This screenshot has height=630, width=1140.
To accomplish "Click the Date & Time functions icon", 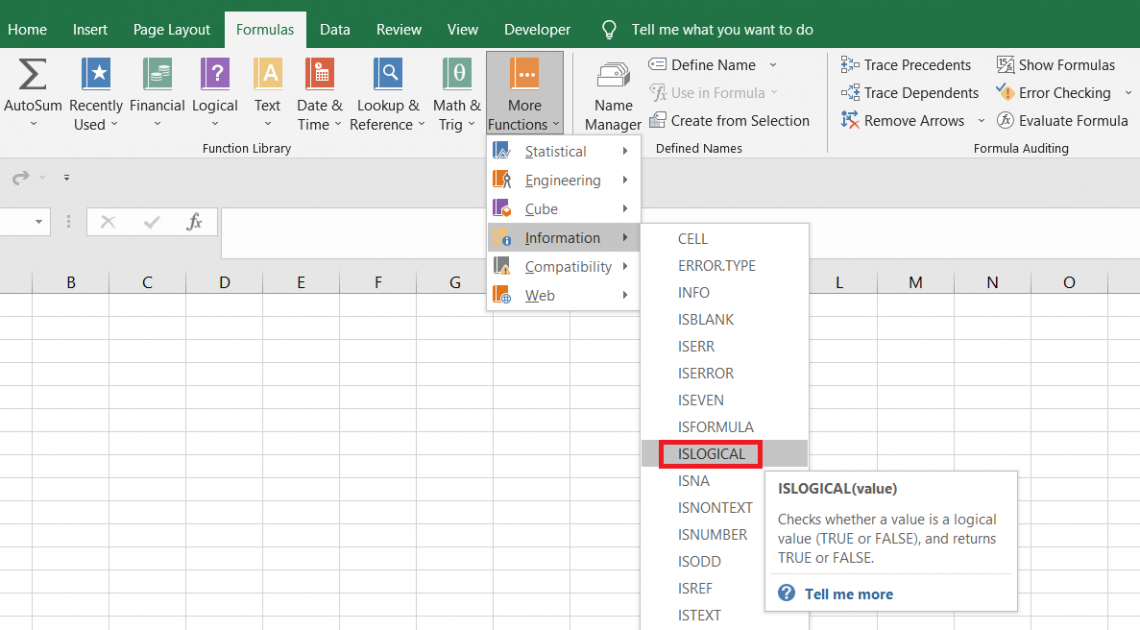I will point(319,75).
